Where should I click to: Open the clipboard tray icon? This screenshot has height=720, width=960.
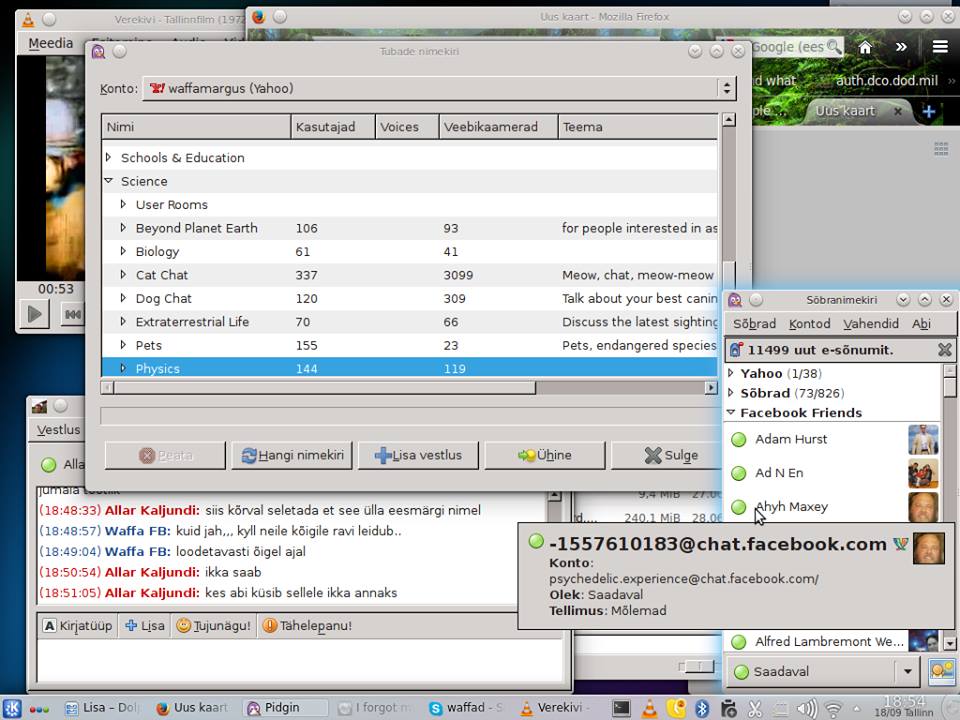[729, 708]
